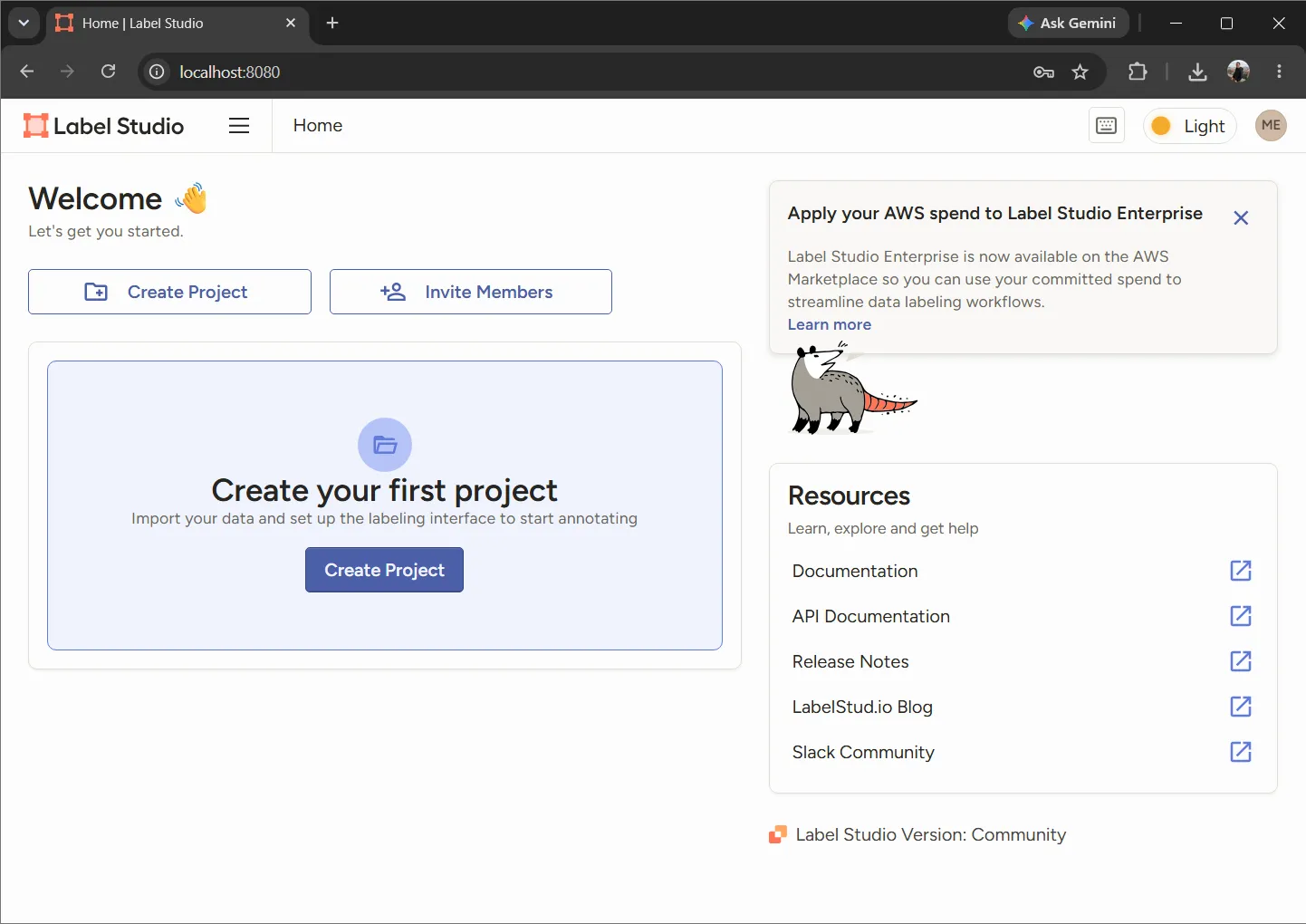Screen dimensions: 1306x924
Task: Click external-link icon beside Release Notes
Action: 1241,661
